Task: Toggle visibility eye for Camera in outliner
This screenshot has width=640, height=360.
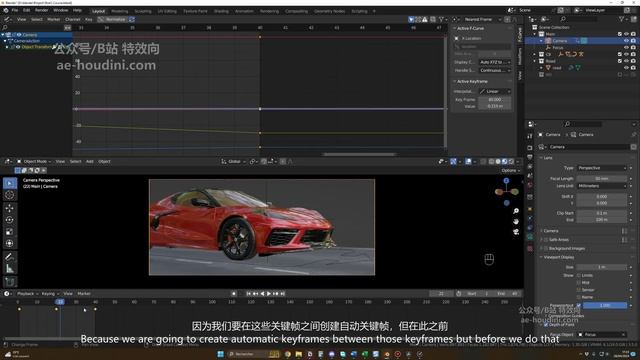Action: 626,41
